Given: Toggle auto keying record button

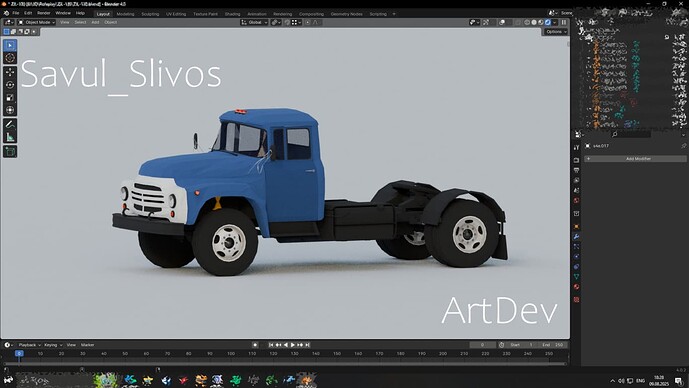Looking at the screenshot, I should point(255,345).
